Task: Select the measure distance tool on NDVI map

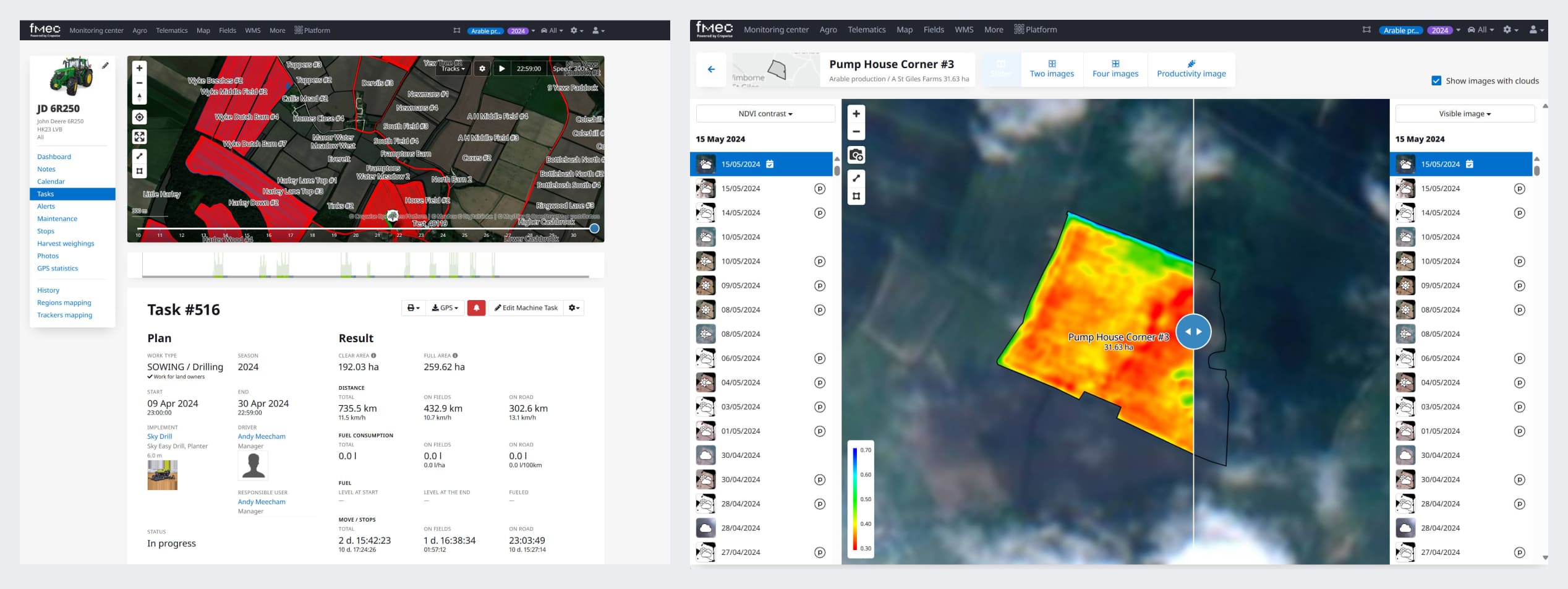Action: click(x=856, y=178)
